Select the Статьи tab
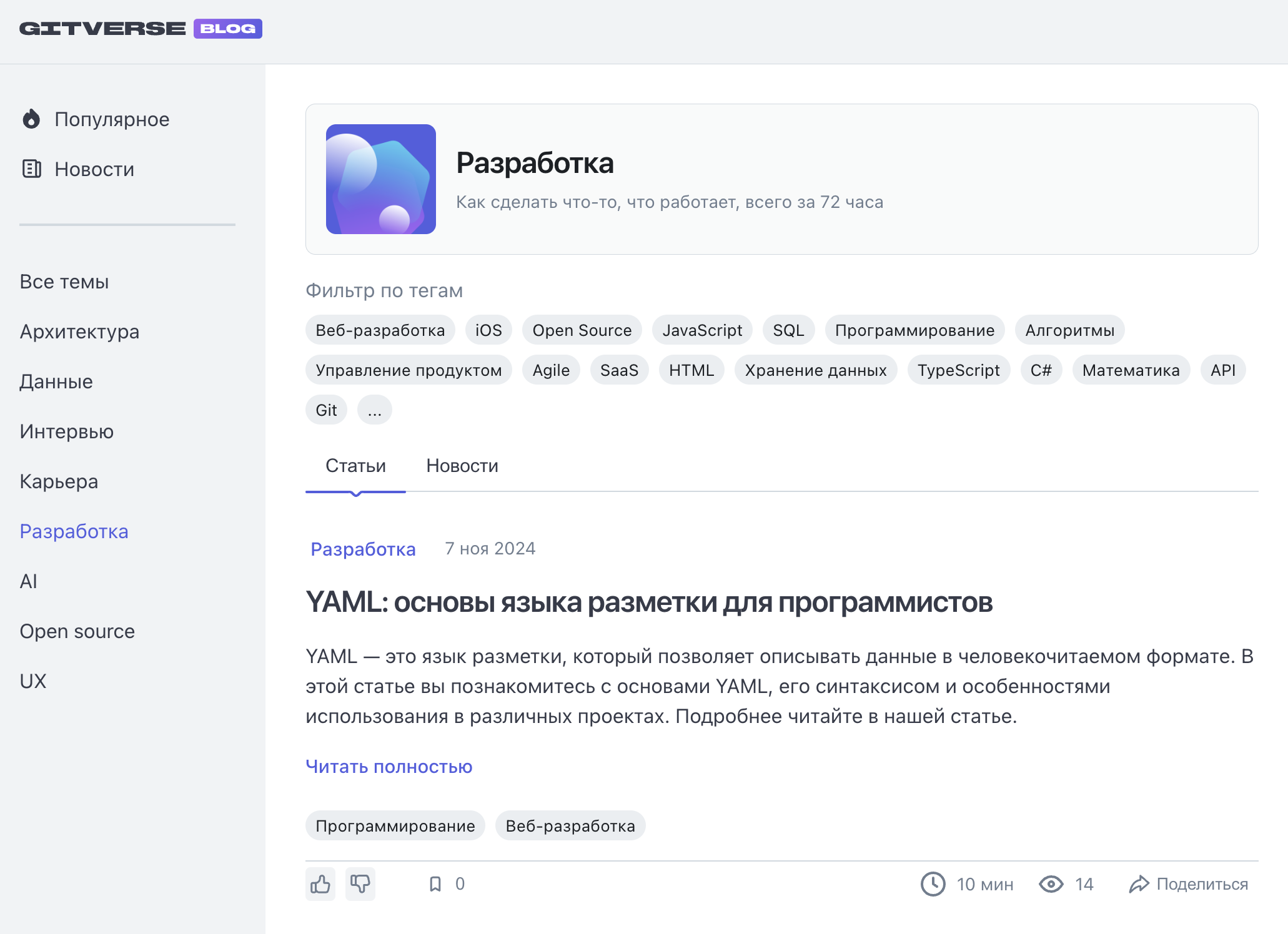Viewport: 1288px width, 934px height. coord(355,466)
